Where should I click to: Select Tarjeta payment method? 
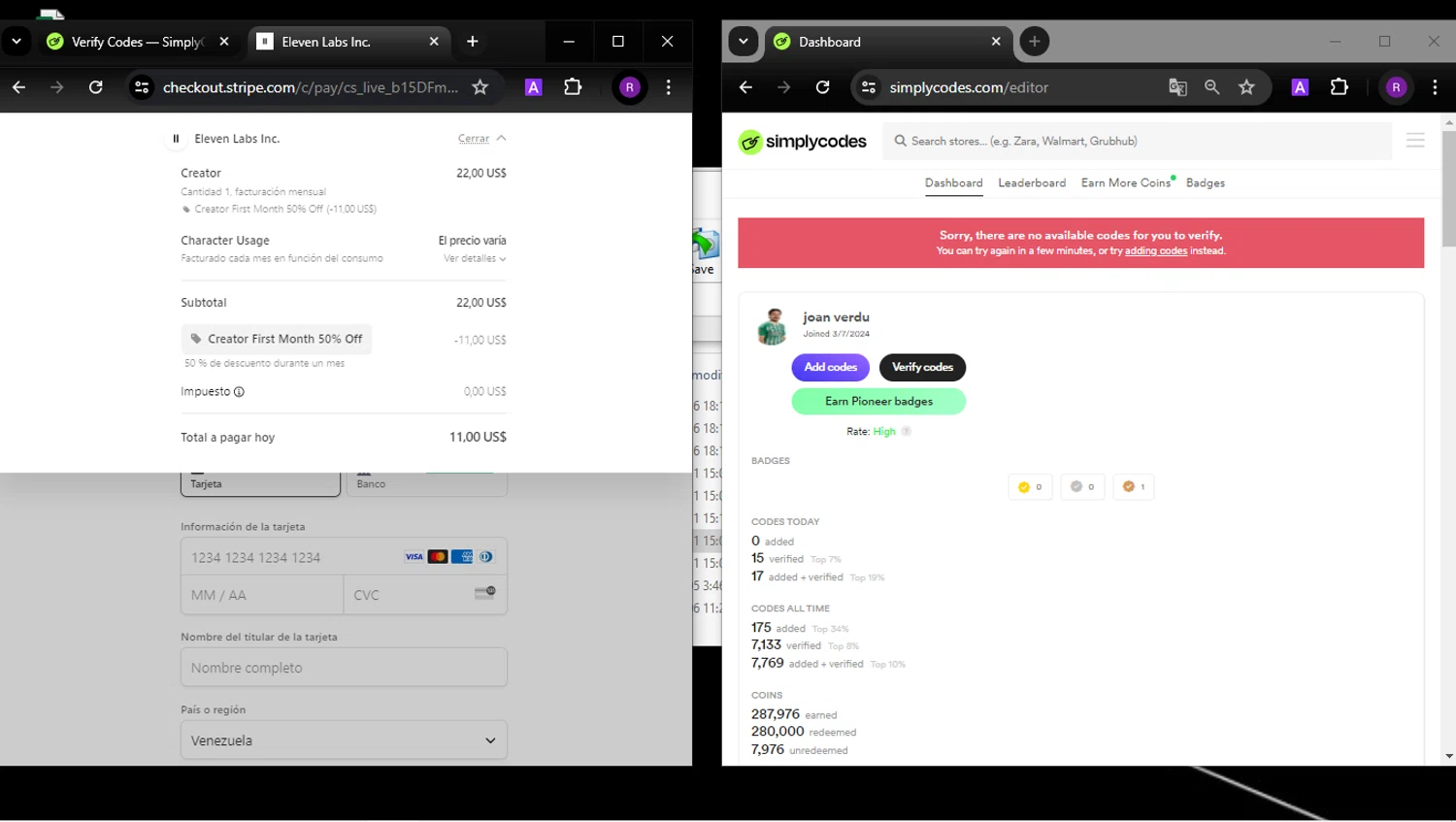tap(260, 483)
